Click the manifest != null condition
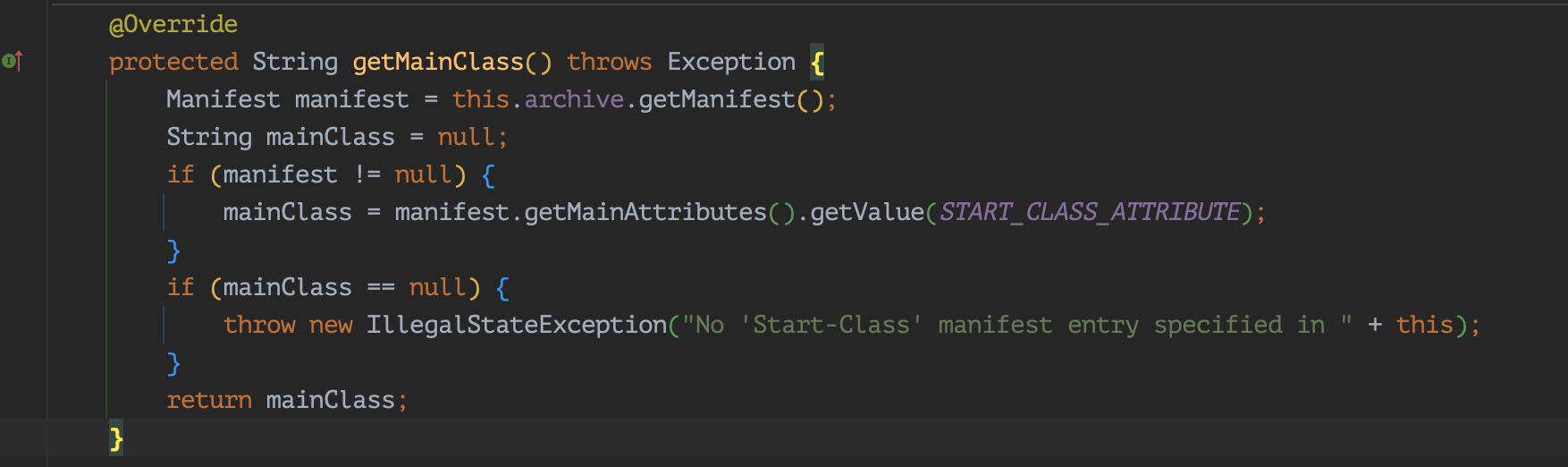This screenshot has height=467, width=1568. [x=338, y=174]
